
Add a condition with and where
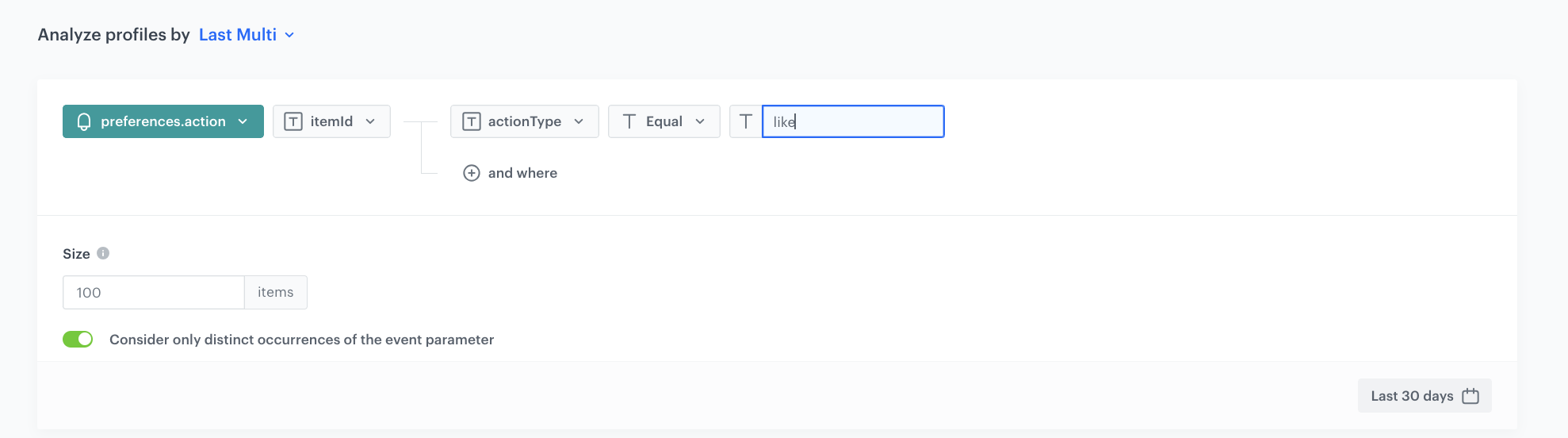point(522,173)
